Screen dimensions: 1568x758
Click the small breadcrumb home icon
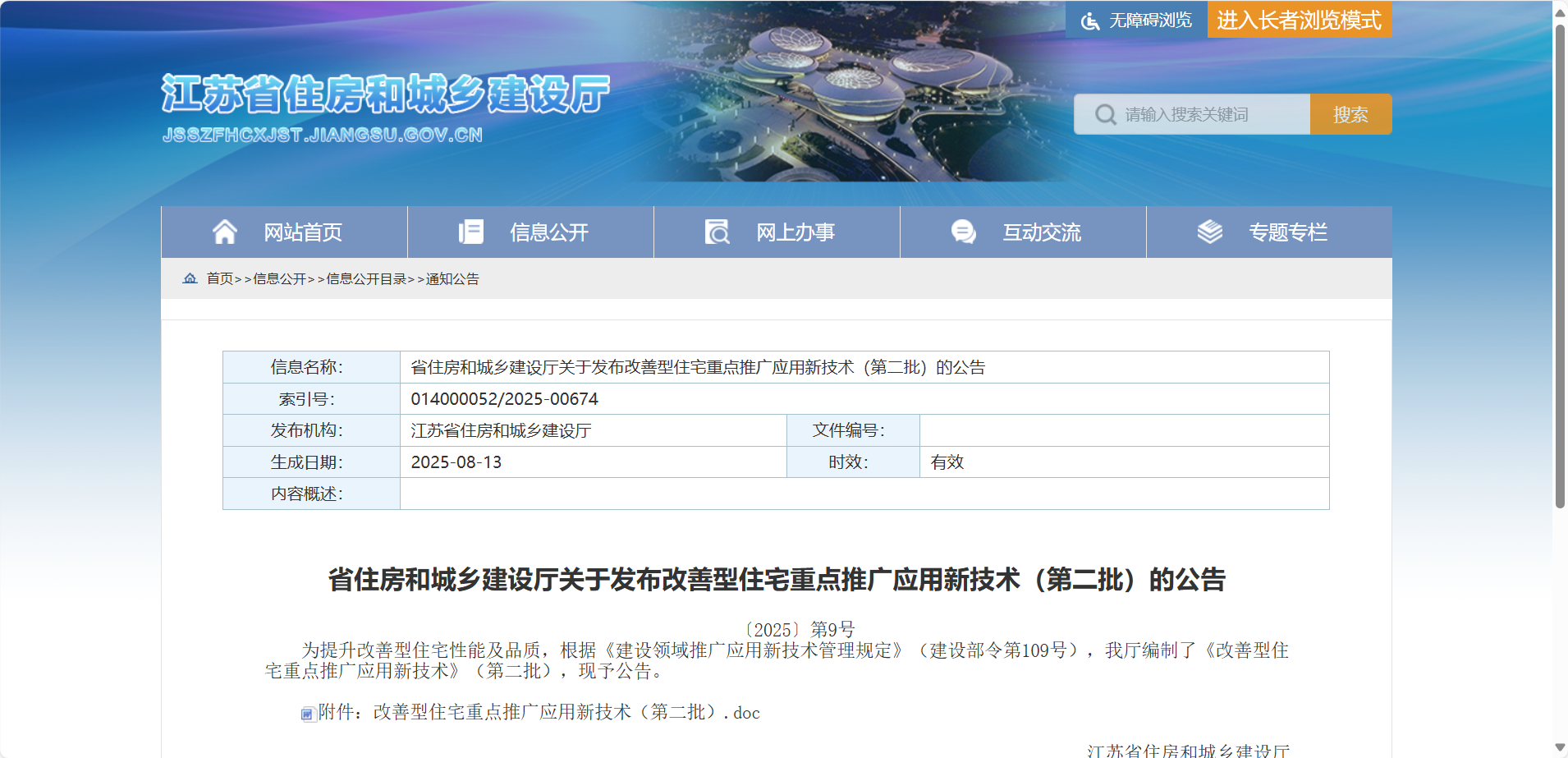tap(190, 278)
